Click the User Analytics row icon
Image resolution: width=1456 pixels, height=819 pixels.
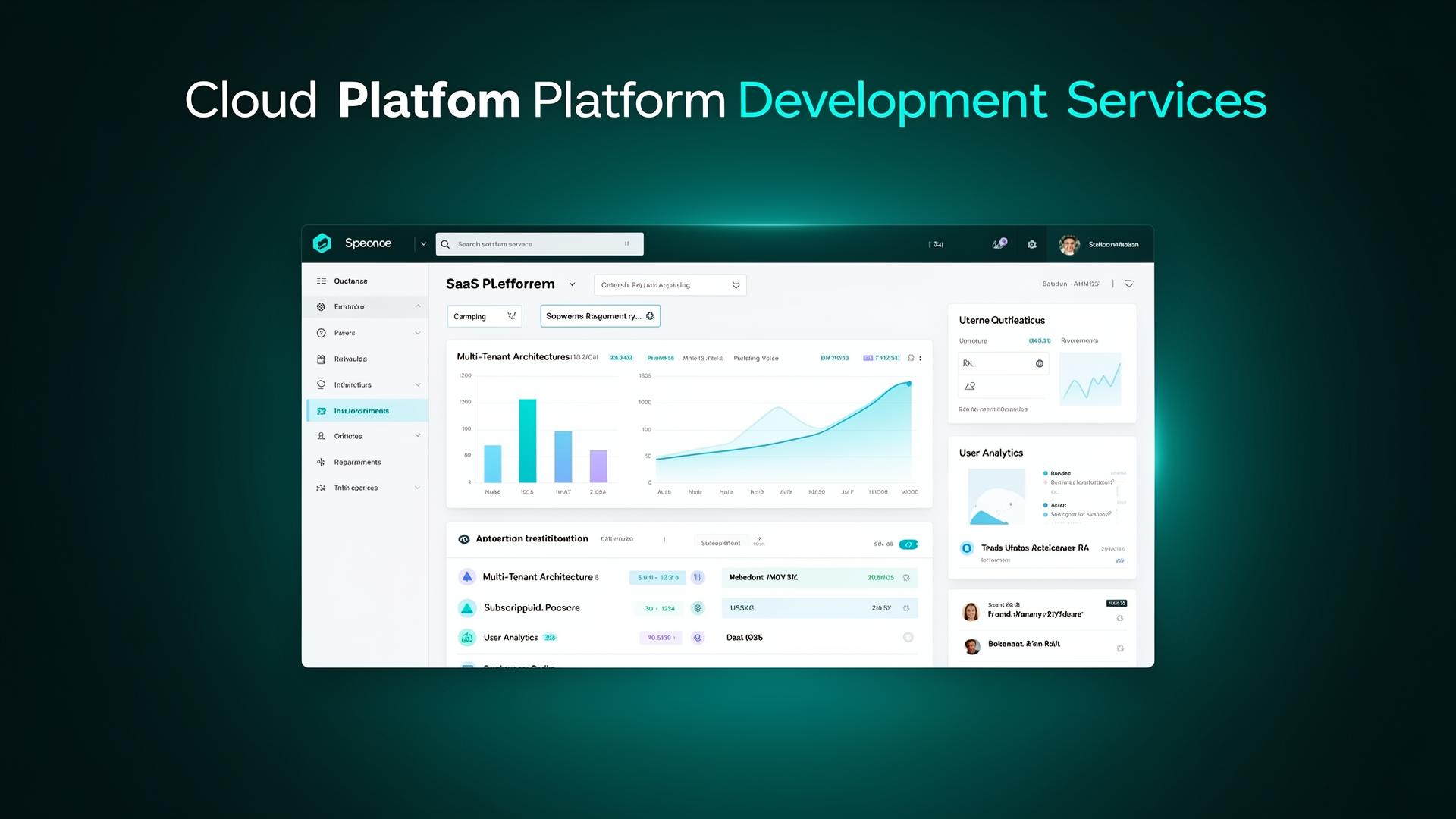tap(467, 638)
